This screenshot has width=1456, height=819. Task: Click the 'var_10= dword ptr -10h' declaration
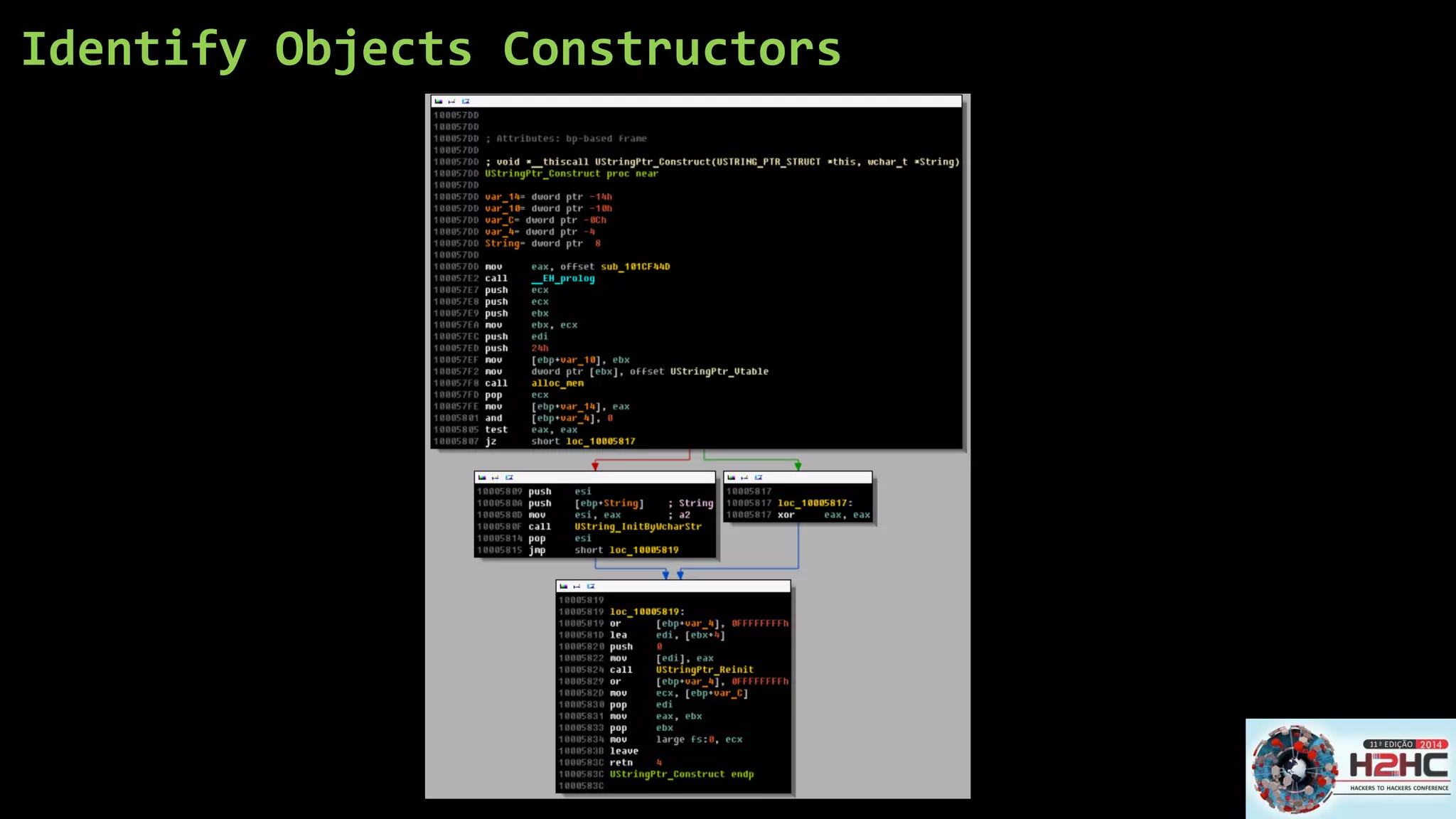[x=548, y=208]
